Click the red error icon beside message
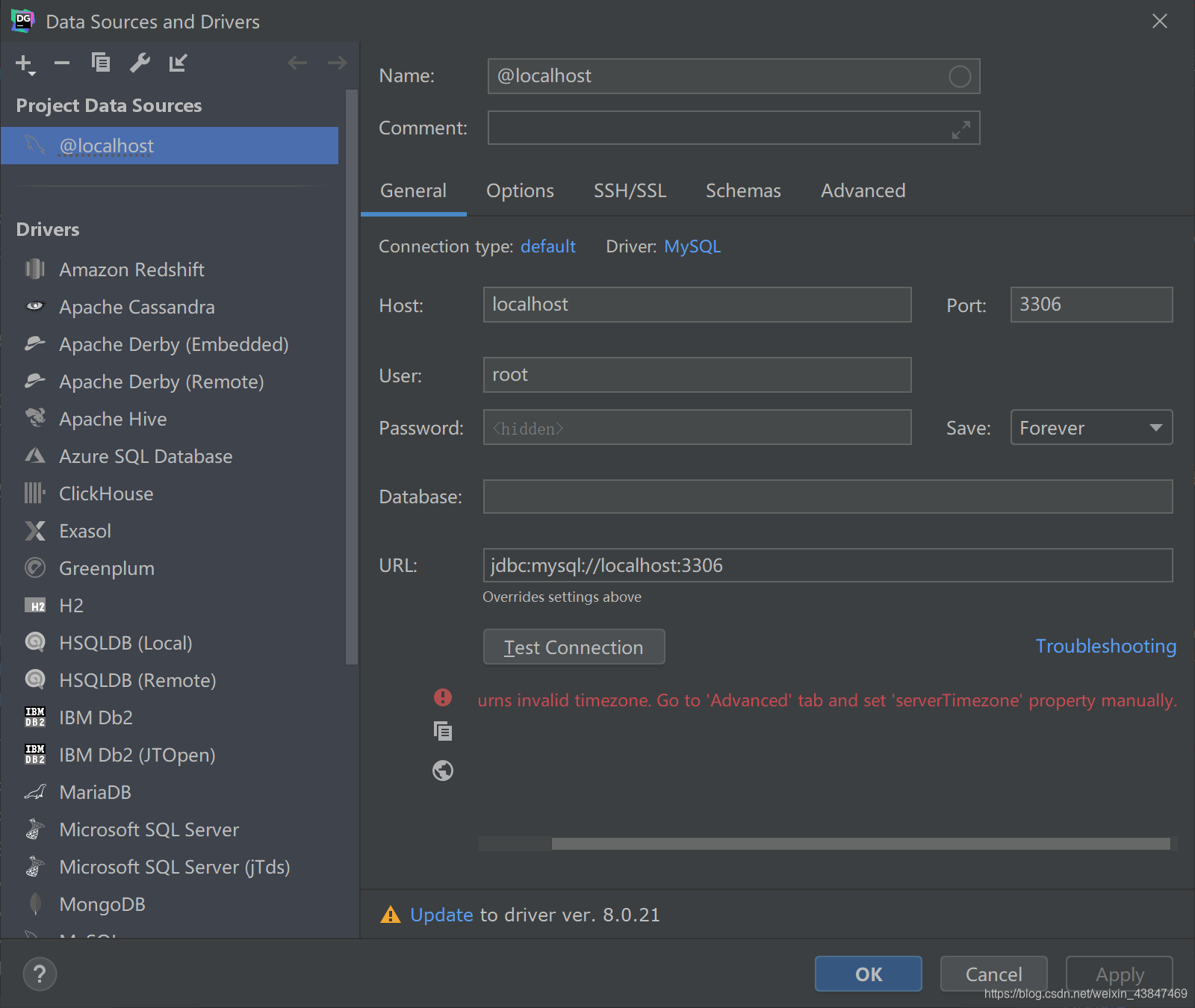The height and width of the screenshot is (1008, 1195). 443,697
